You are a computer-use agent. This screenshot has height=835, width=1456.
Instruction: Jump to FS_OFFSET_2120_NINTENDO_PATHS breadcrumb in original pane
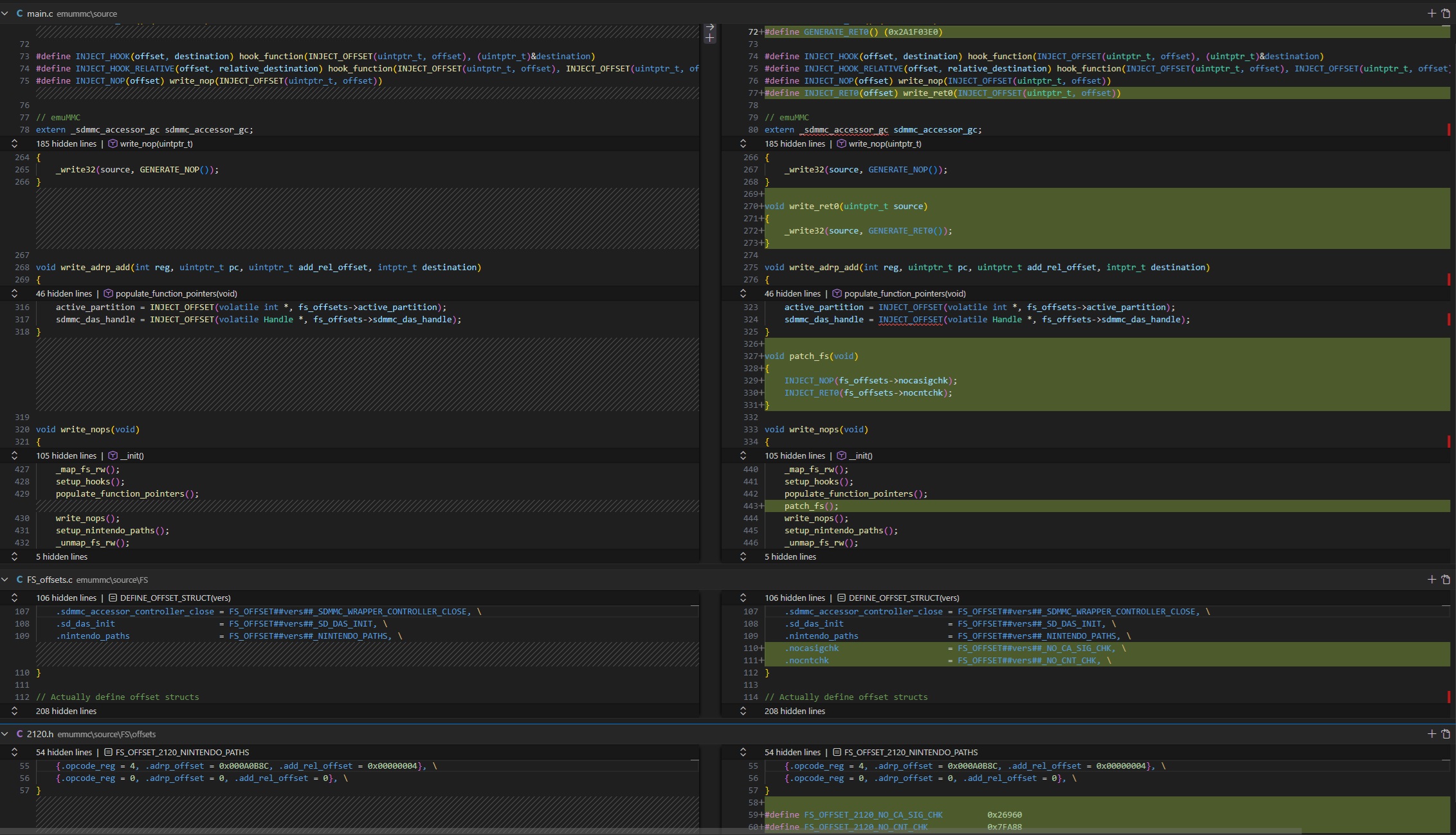(x=182, y=752)
